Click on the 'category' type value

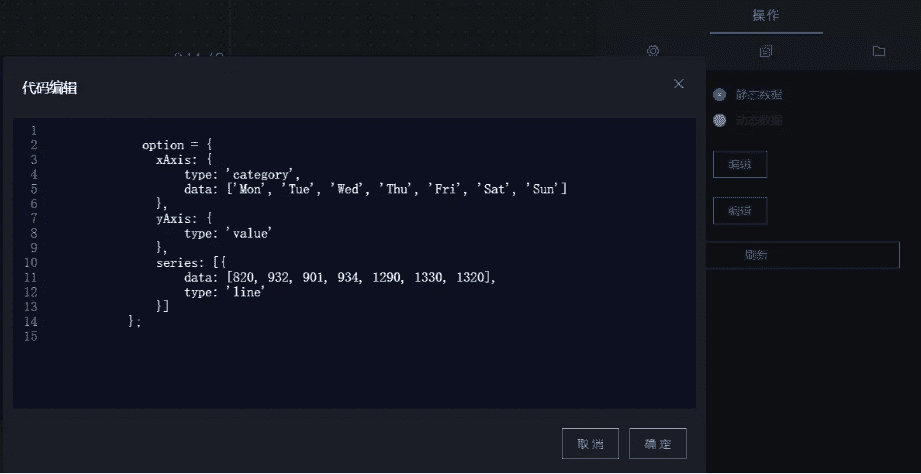pyautogui.click(x=263, y=174)
